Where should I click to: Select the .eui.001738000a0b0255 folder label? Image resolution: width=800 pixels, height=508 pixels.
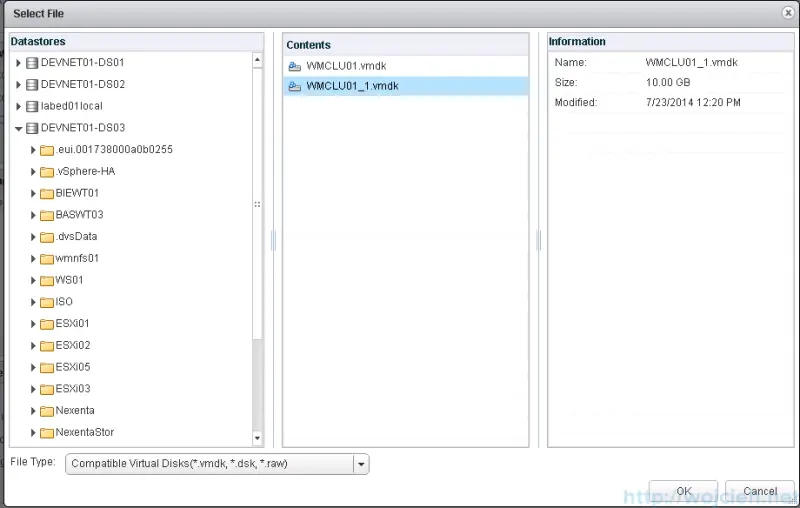(x=114, y=149)
